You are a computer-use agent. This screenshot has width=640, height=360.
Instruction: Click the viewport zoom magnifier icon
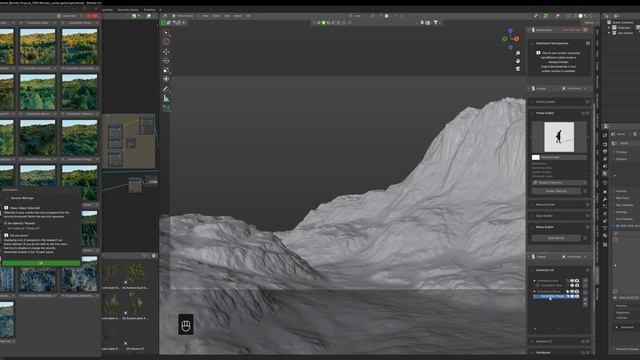pyautogui.click(x=518, y=53)
